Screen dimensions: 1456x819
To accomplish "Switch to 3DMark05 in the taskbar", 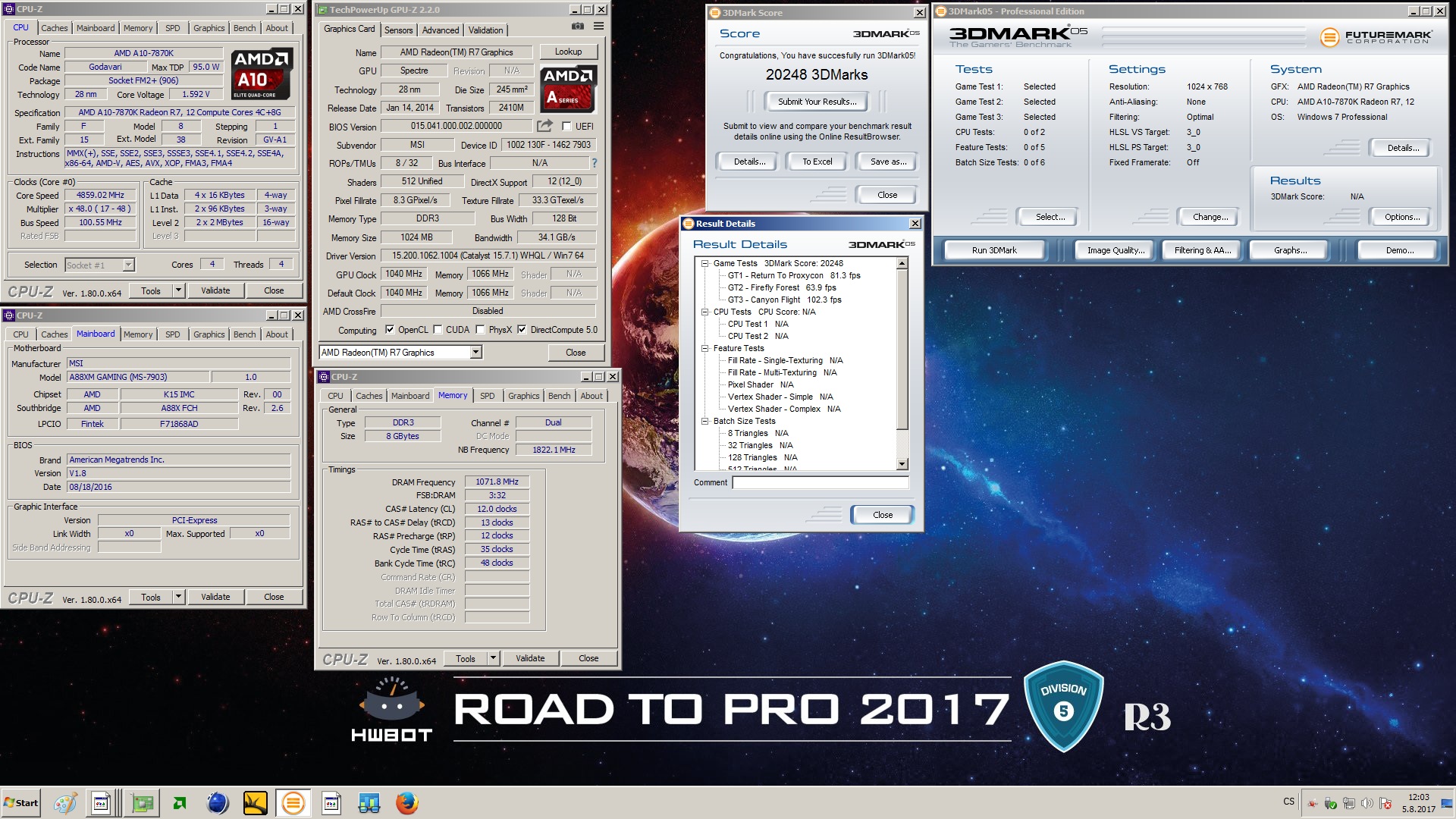I will (x=293, y=803).
